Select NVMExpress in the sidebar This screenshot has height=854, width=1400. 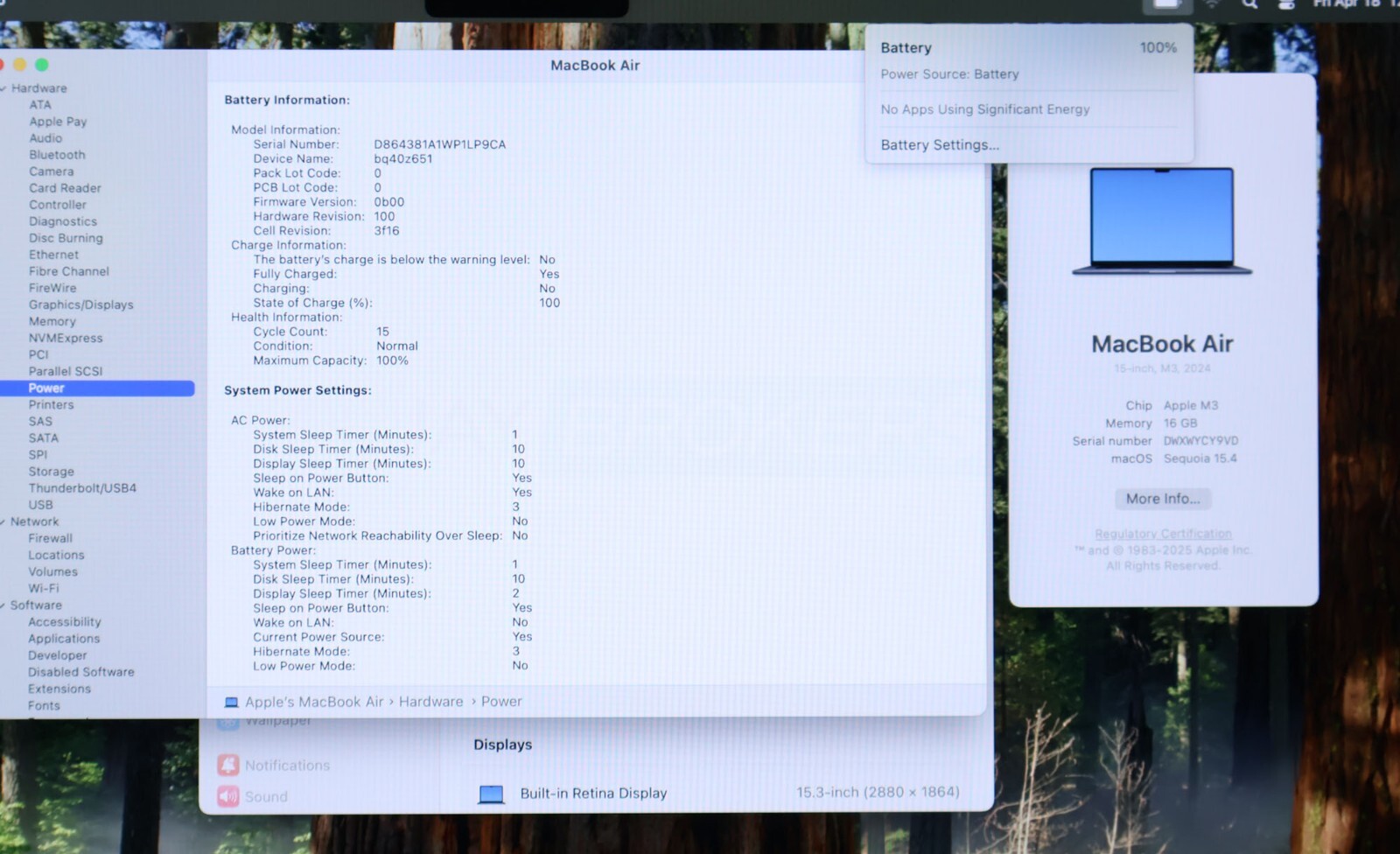(x=66, y=338)
